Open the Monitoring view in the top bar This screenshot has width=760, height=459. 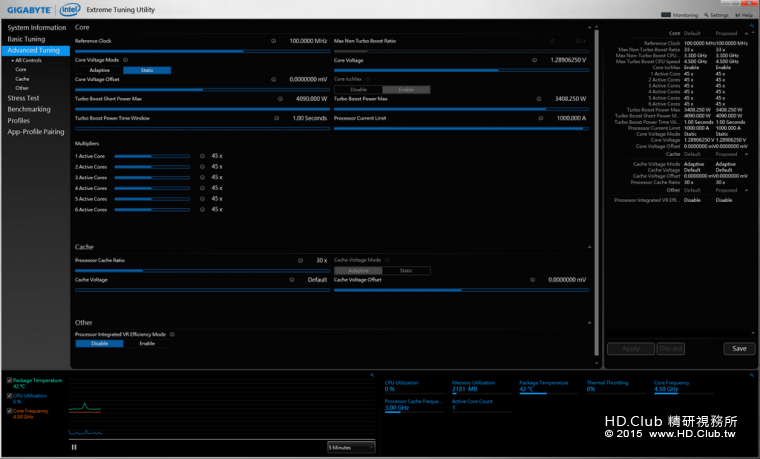click(682, 15)
